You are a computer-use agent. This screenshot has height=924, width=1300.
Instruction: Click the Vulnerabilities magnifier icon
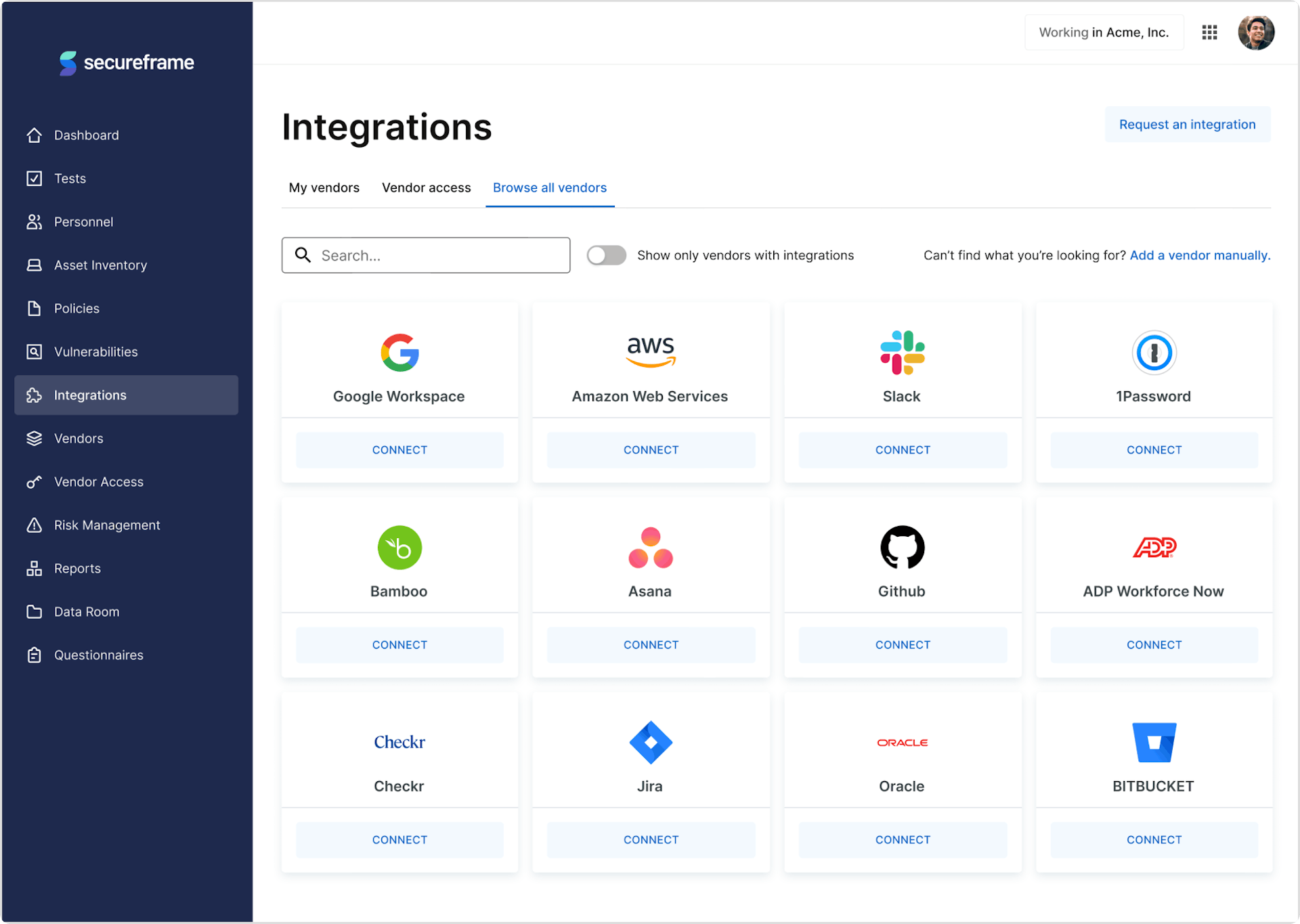pyautogui.click(x=34, y=352)
